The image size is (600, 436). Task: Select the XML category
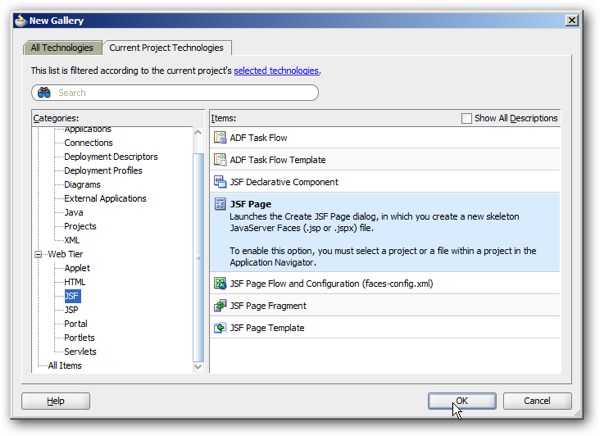pos(72,240)
